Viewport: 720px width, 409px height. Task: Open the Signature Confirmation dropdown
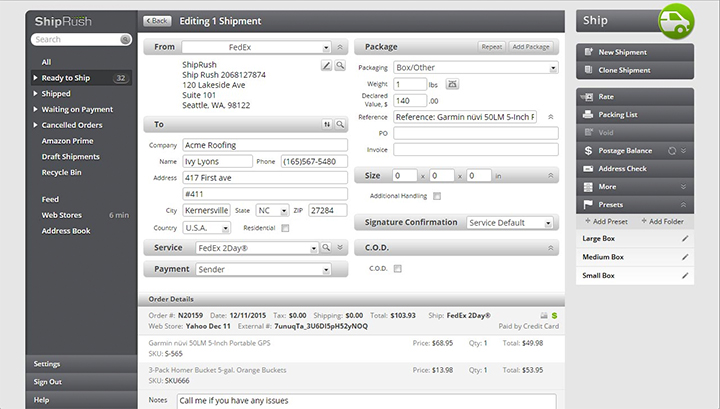[511, 223]
